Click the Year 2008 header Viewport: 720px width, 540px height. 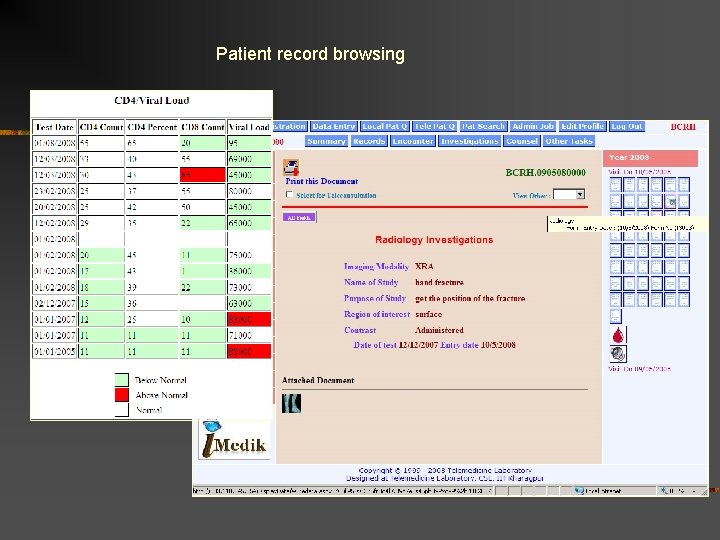coord(650,158)
